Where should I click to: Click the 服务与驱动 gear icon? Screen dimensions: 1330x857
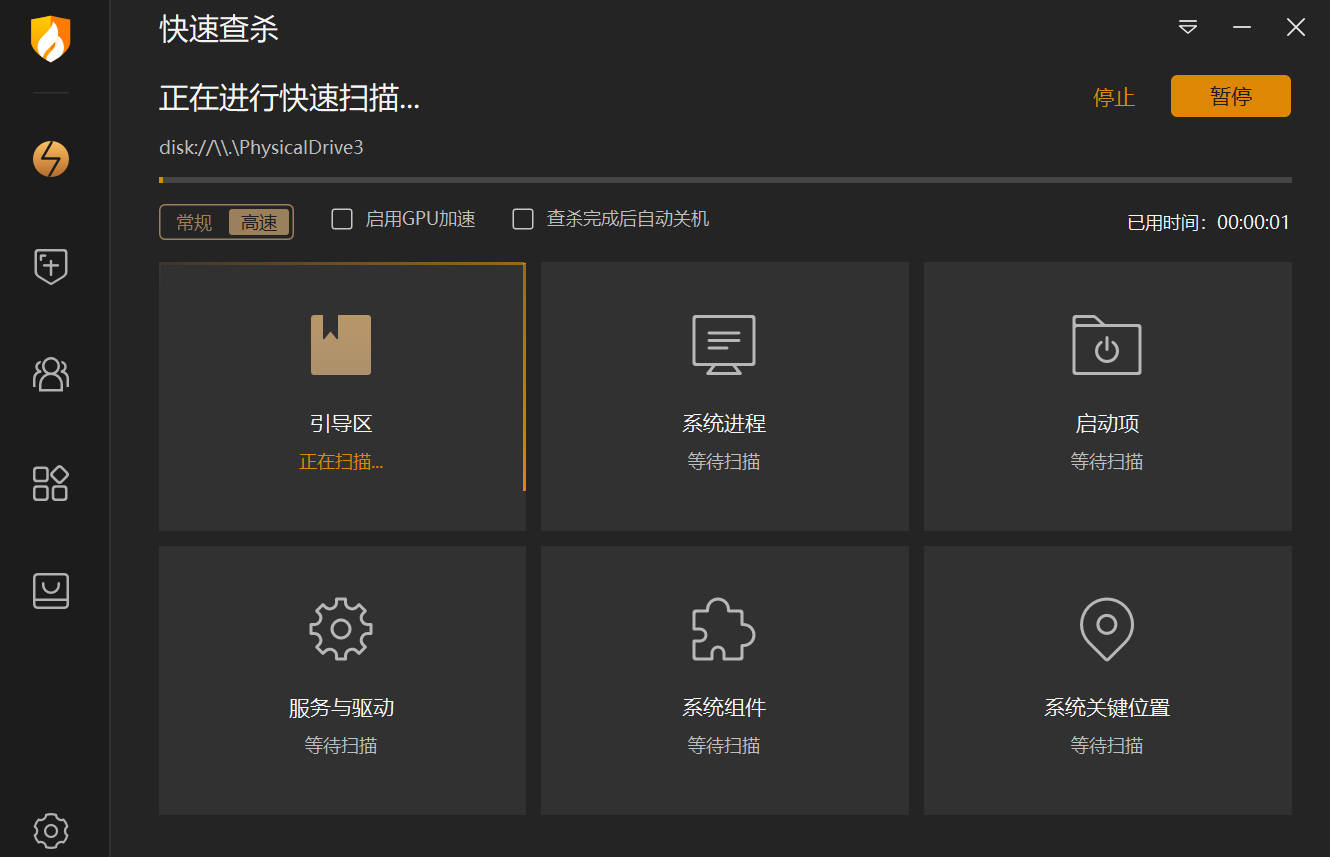(x=341, y=628)
